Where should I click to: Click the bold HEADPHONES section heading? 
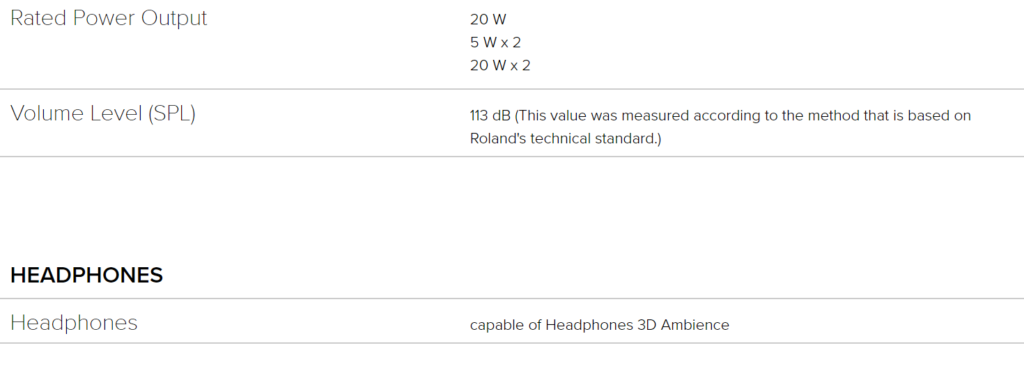(x=86, y=275)
